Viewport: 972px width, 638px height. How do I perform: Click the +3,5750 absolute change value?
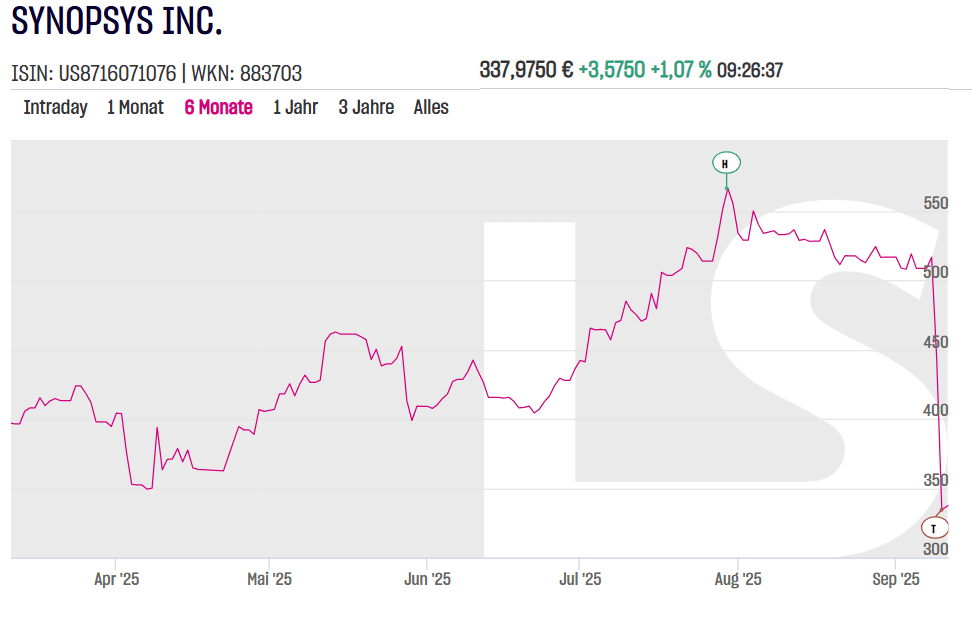point(611,70)
